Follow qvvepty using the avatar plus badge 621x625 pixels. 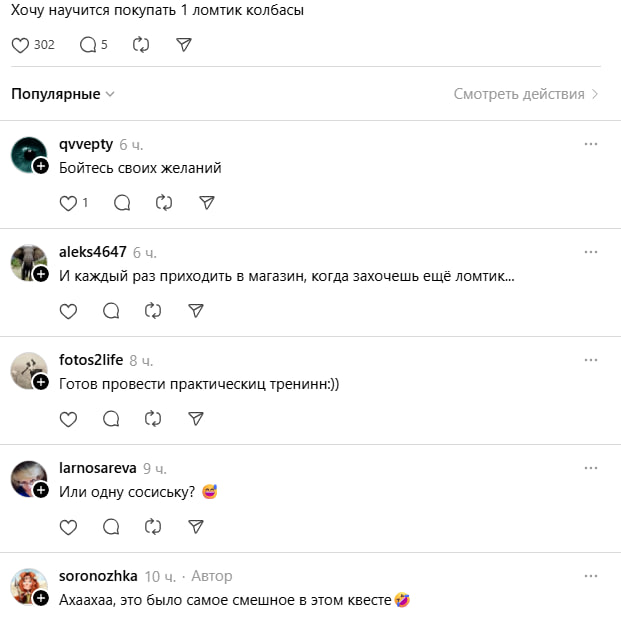(x=41, y=166)
